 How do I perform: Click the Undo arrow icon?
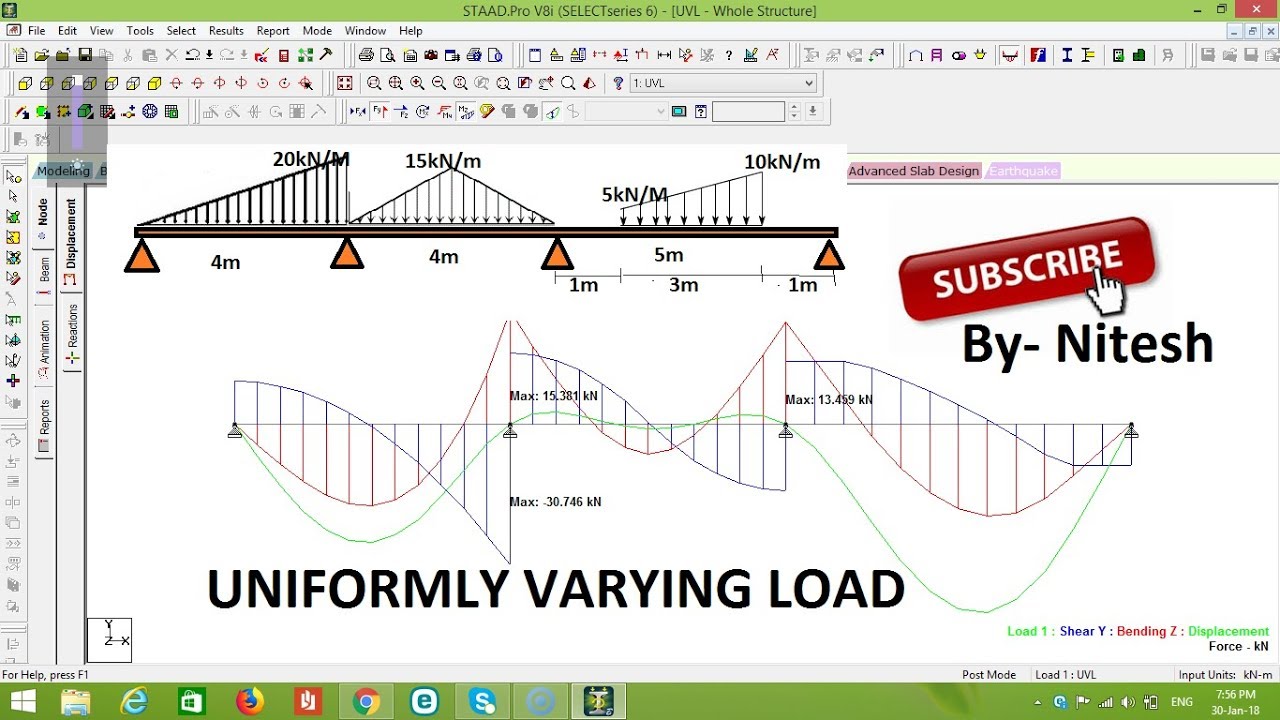192,55
